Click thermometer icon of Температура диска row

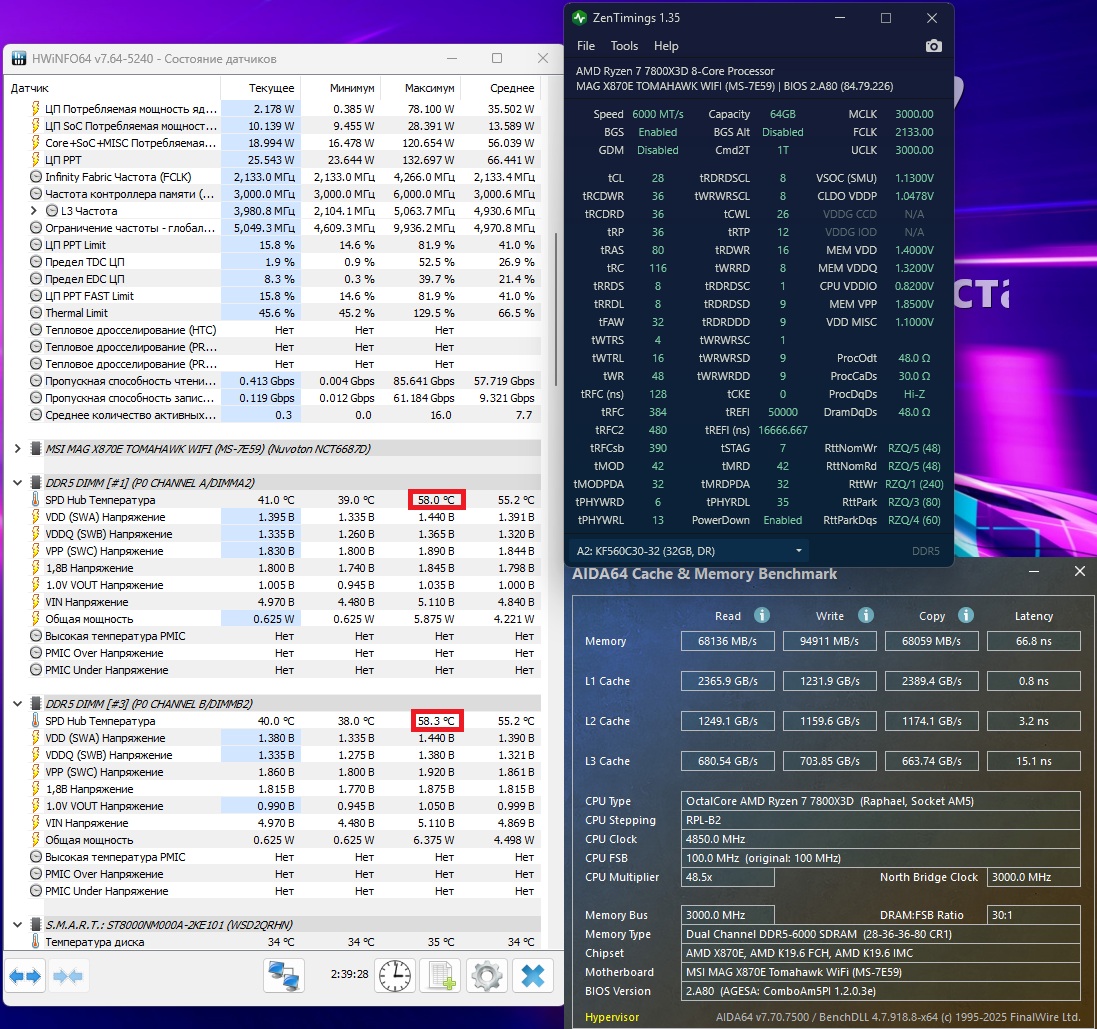(x=36, y=942)
